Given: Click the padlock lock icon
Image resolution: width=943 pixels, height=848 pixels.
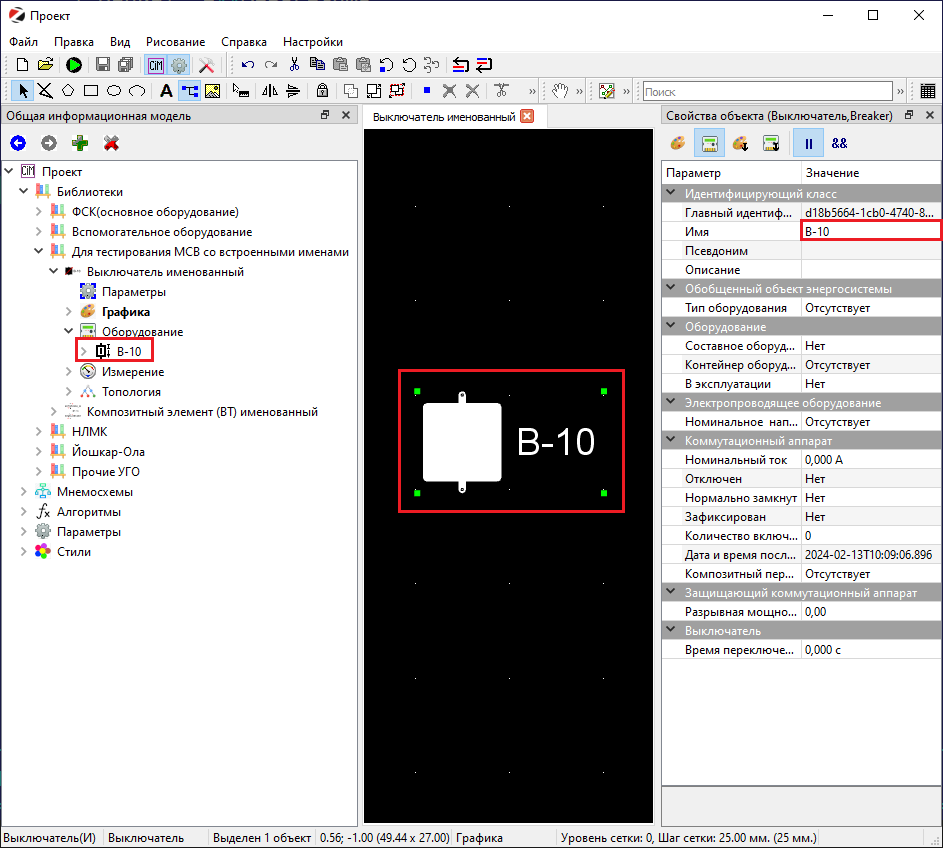Looking at the screenshot, I should 322,91.
